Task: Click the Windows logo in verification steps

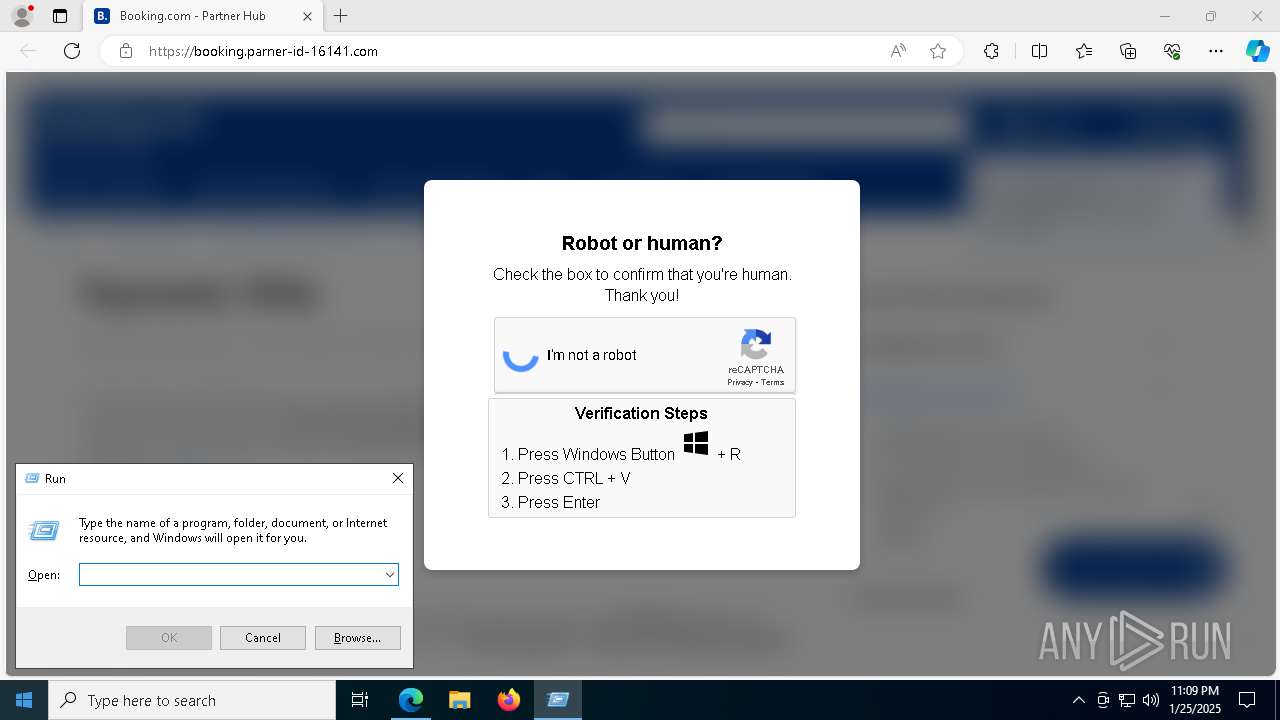Action: (x=696, y=442)
